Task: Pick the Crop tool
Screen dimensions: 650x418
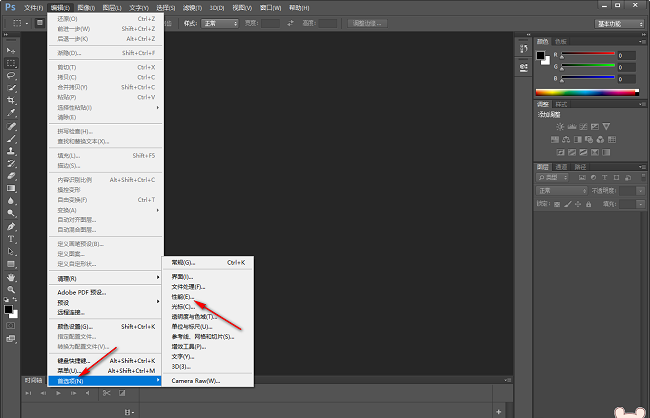Action: pos(11,101)
